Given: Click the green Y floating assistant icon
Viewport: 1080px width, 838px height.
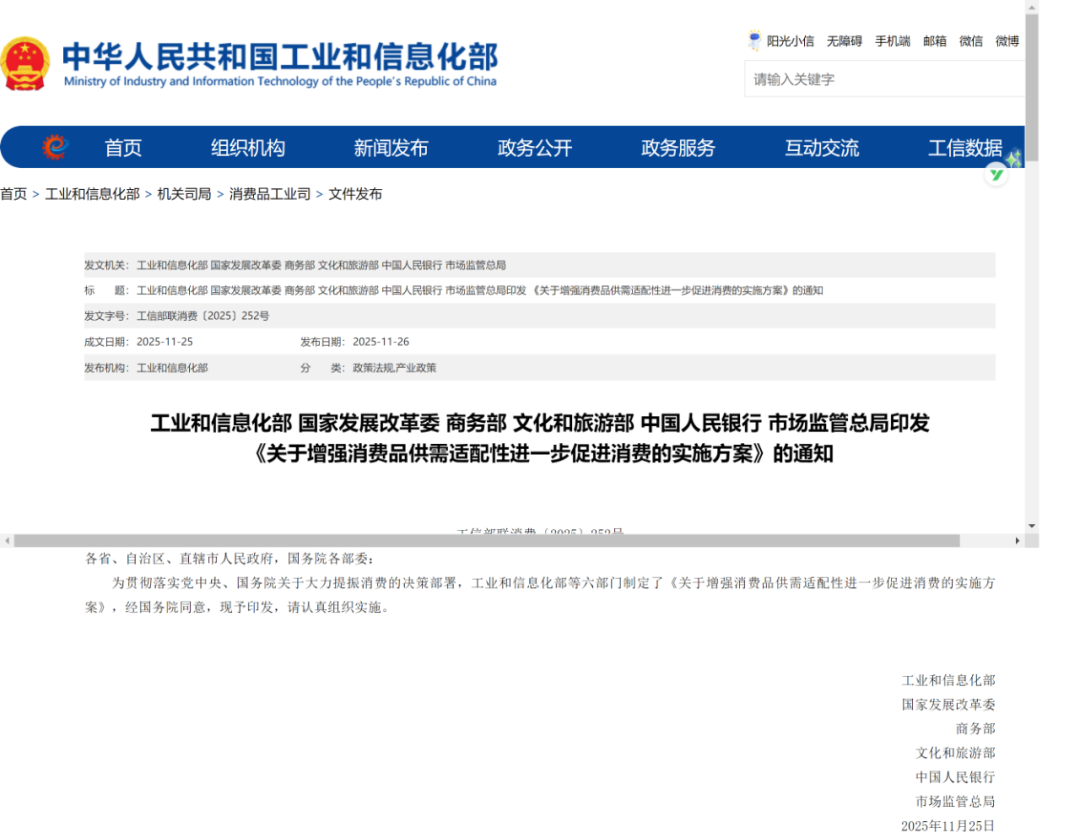Looking at the screenshot, I should pos(996,174).
